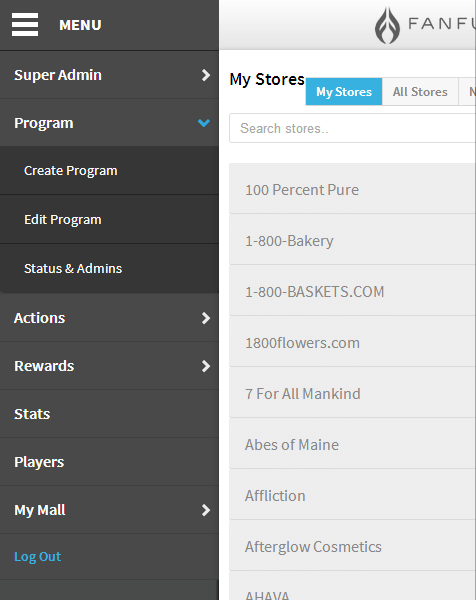Click the hamburger menu icon
Screen dimensions: 476x600
click(25, 24)
